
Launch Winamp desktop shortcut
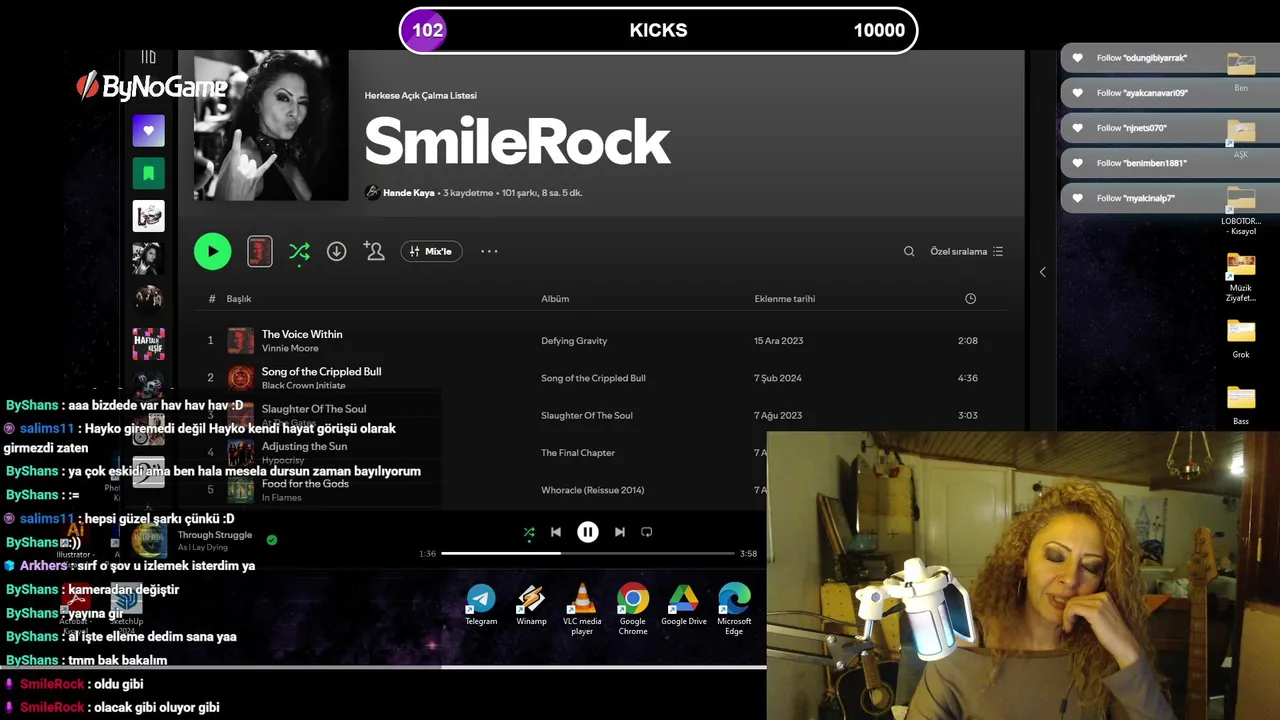(x=531, y=605)
